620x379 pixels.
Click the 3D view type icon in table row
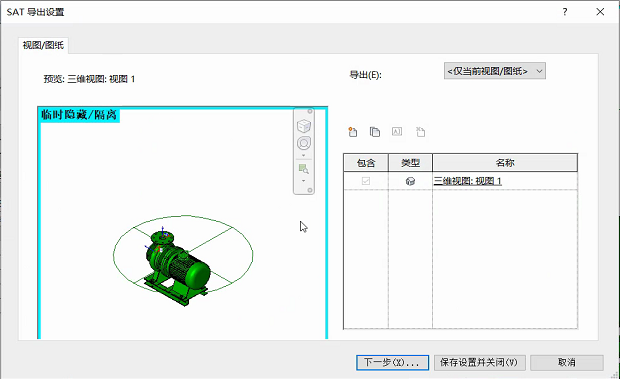(410, 181)
